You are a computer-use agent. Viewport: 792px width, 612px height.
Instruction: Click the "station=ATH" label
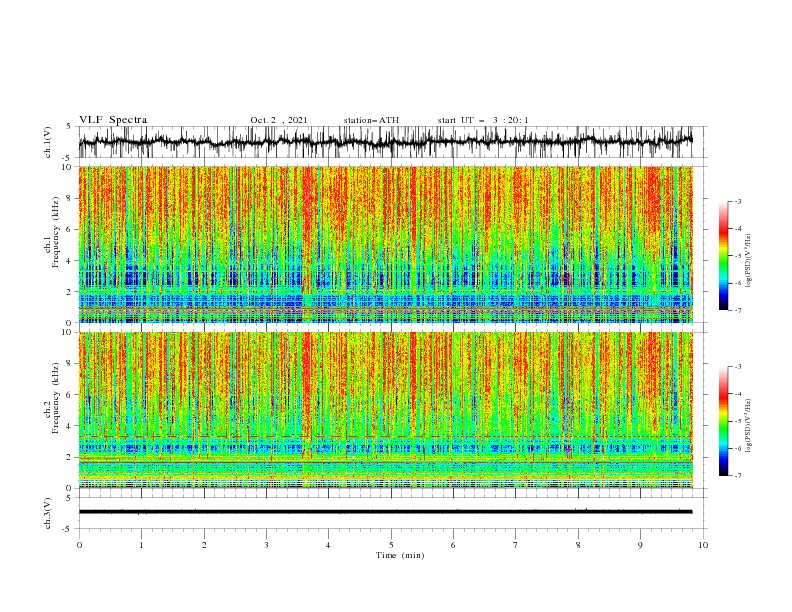pos(371,120)
